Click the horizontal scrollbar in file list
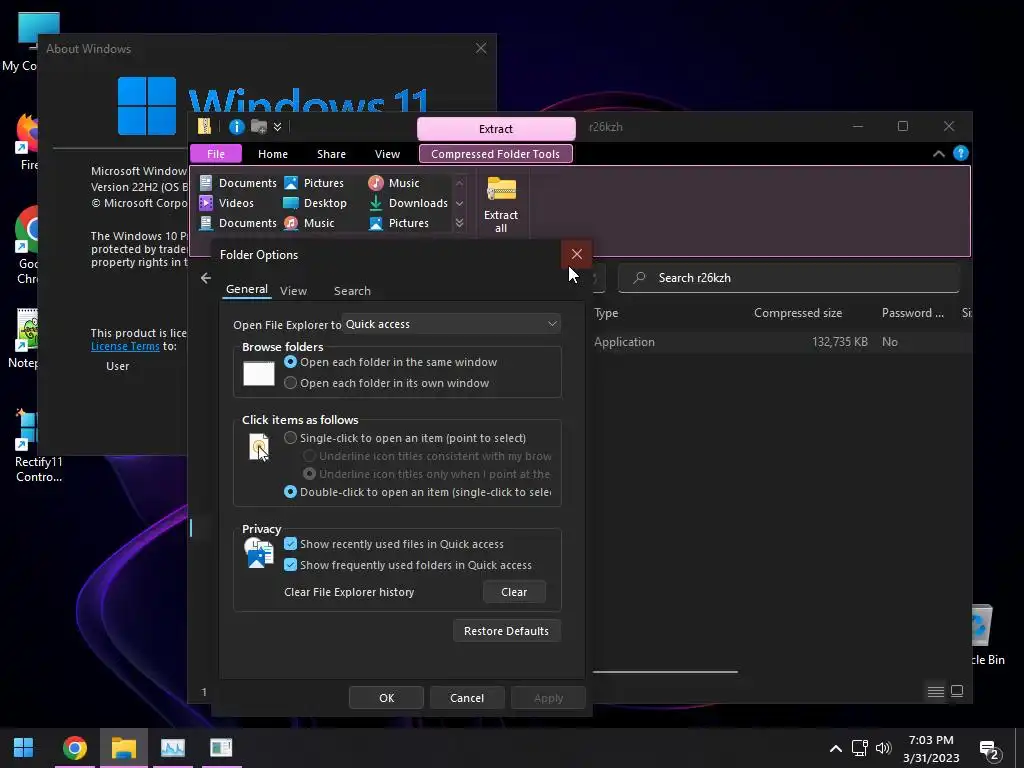The width and height of the screenshot is (1024, 768). (x=665, y=671)
